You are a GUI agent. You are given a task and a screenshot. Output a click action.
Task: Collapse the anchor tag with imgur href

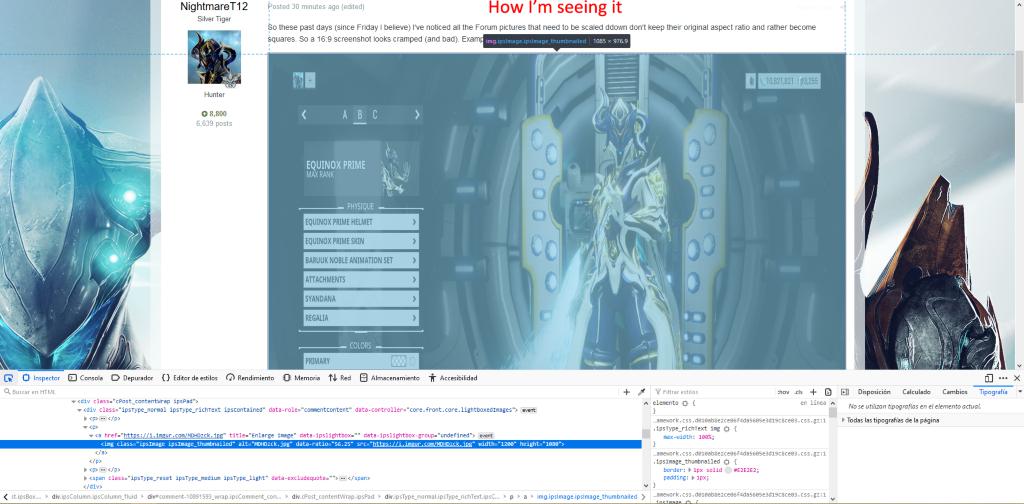[x=91, y=435]
